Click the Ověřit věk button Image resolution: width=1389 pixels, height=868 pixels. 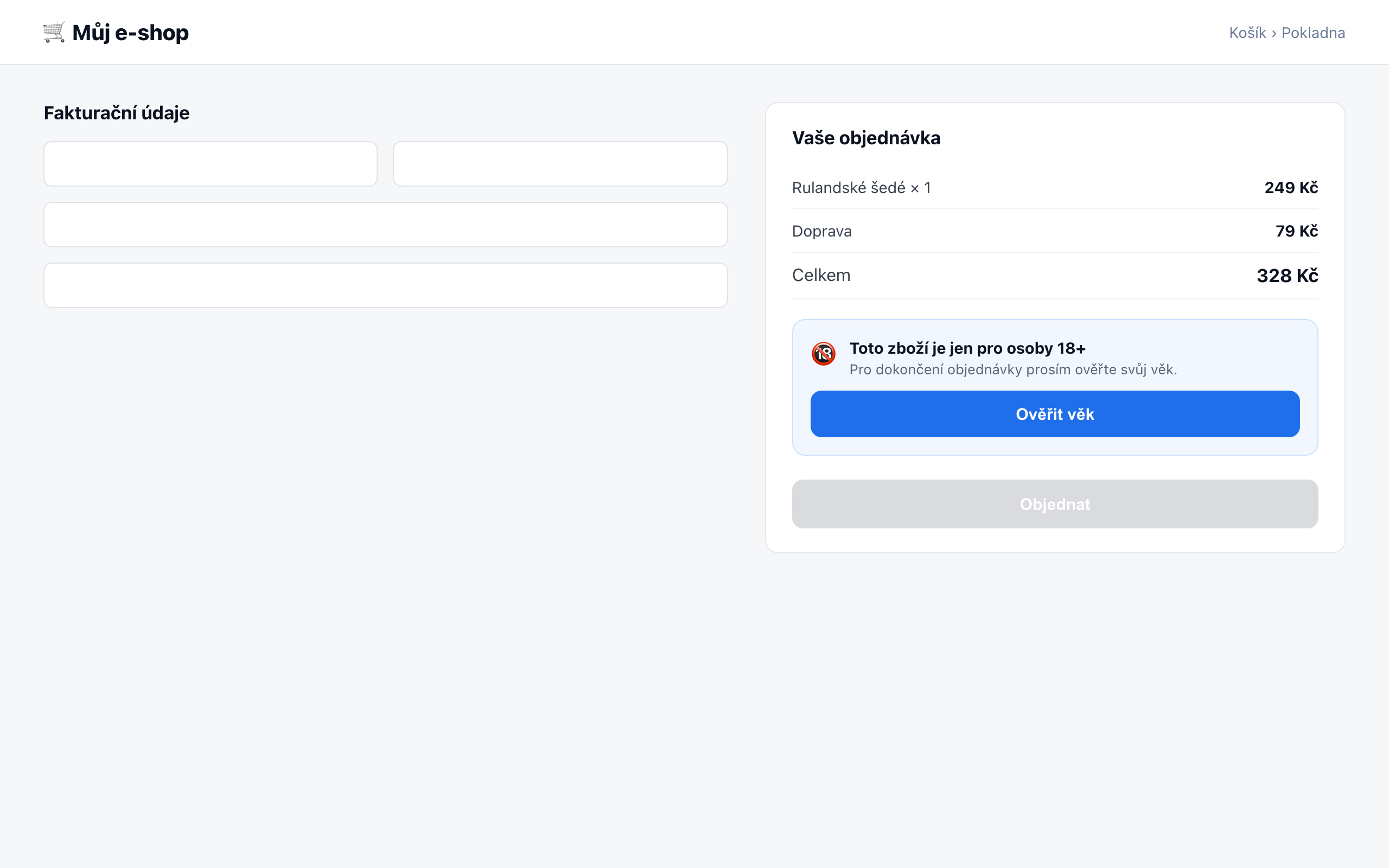1055,414
